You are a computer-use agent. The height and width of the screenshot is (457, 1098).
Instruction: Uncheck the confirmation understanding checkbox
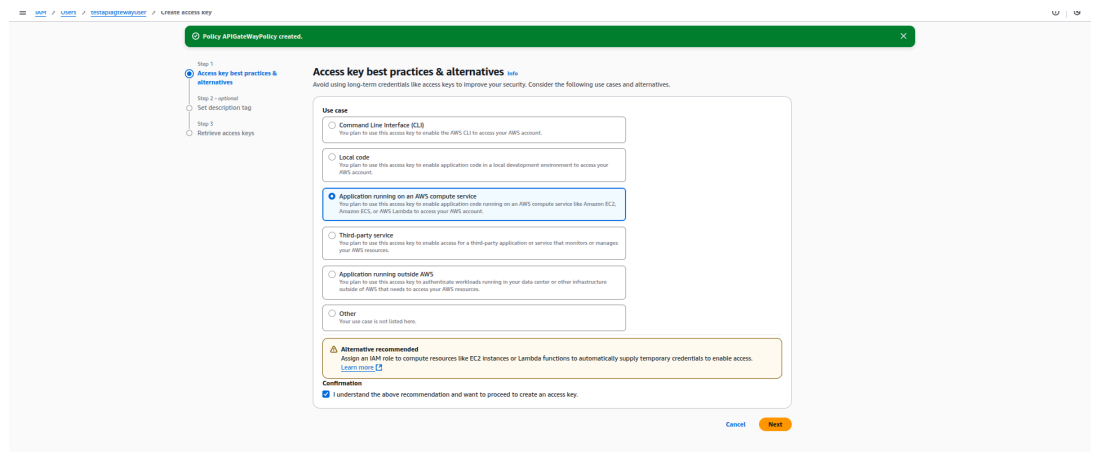326,394
